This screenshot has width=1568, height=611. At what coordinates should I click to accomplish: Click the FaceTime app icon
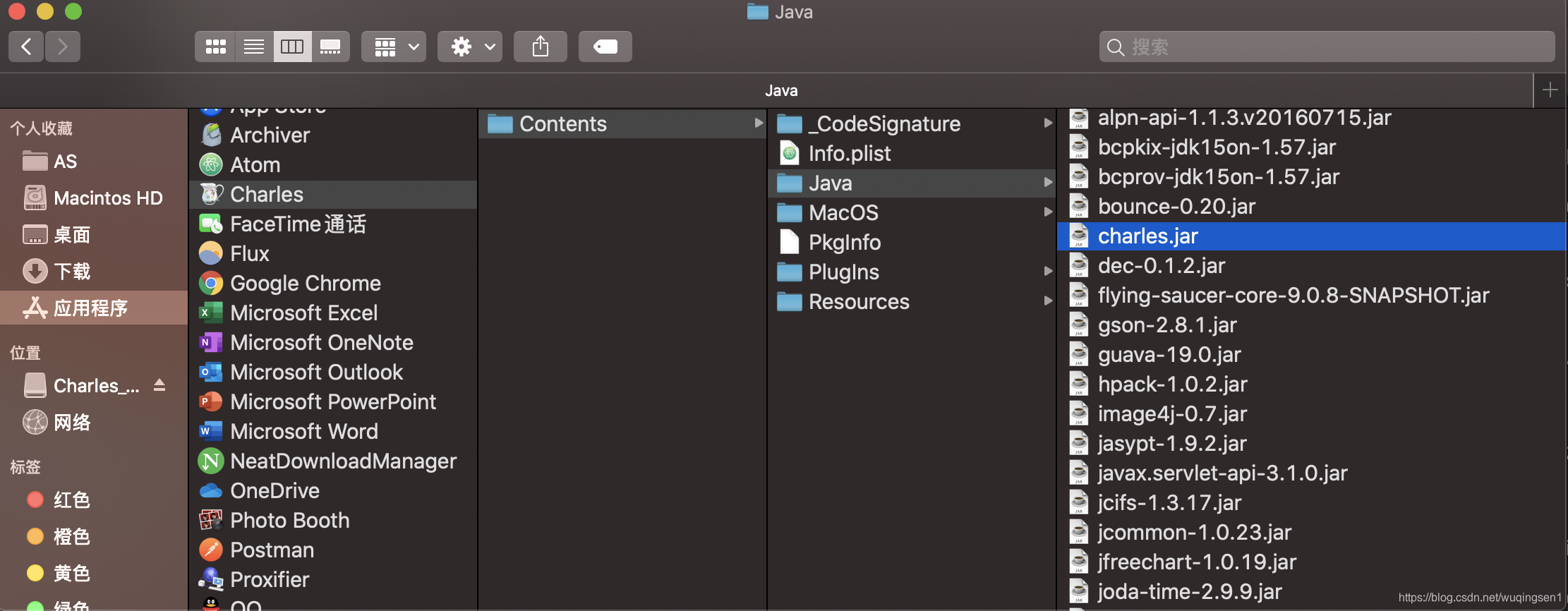[x=211, y=224]
